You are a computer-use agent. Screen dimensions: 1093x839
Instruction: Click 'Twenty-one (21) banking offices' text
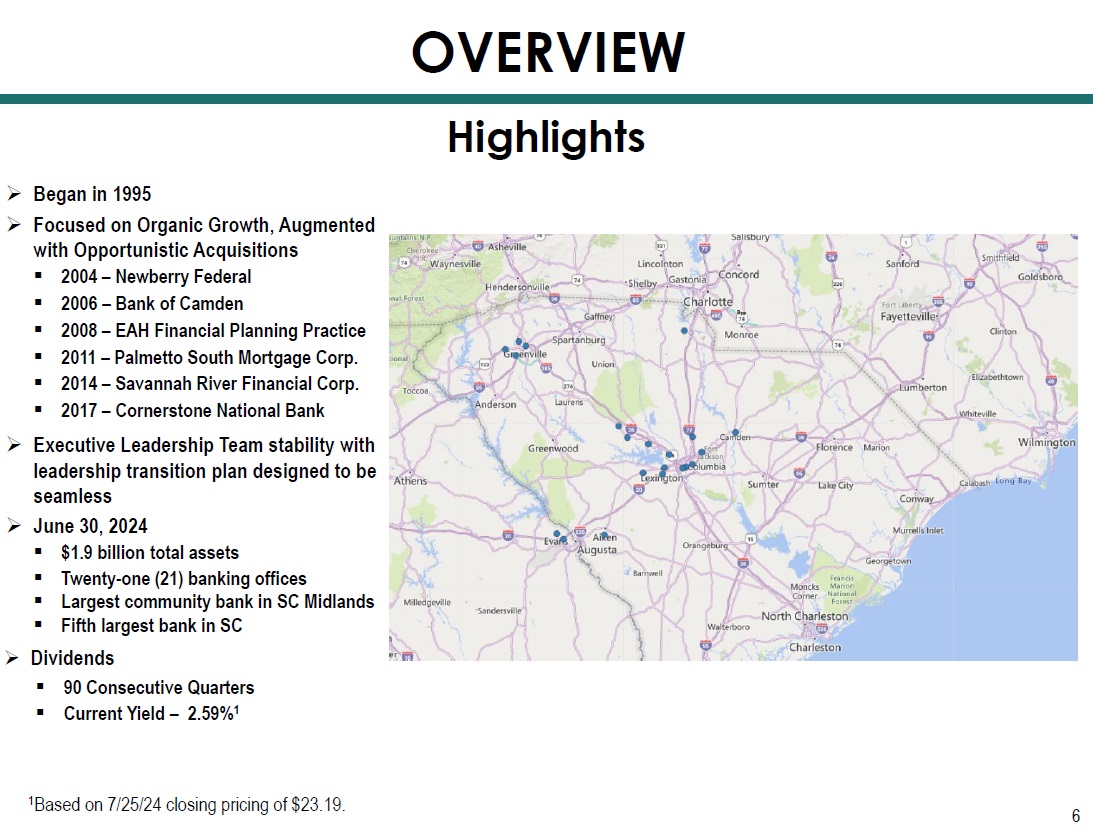coord(184,578)
